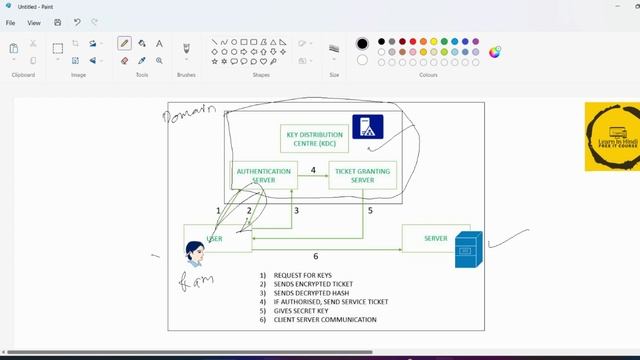The width and height of the screenshot is (640, 360).
Task: Select the Fill with colour bucket tool
Action: point(142,43)
